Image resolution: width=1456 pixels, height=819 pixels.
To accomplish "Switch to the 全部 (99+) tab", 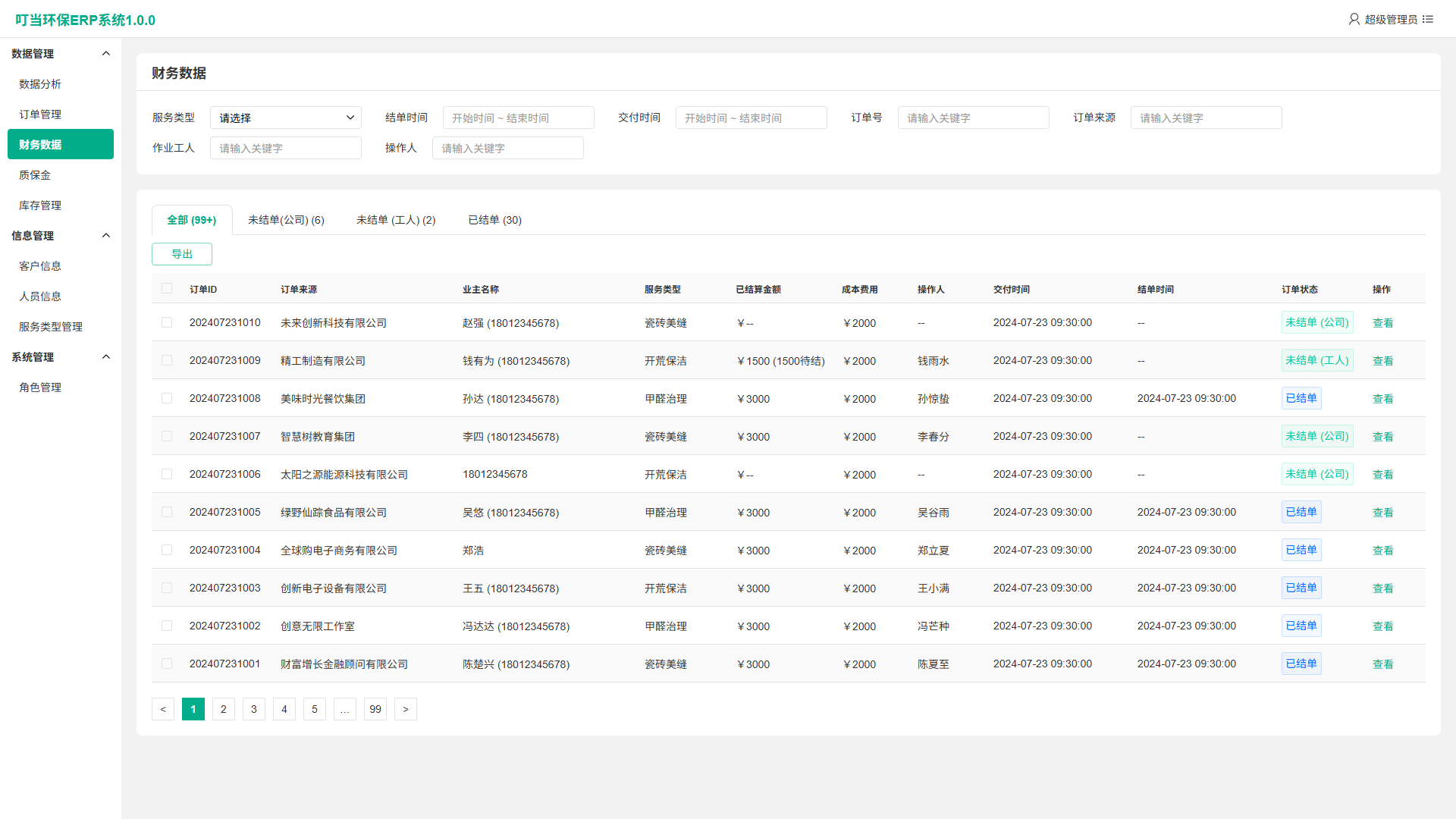I will [192, 220].
